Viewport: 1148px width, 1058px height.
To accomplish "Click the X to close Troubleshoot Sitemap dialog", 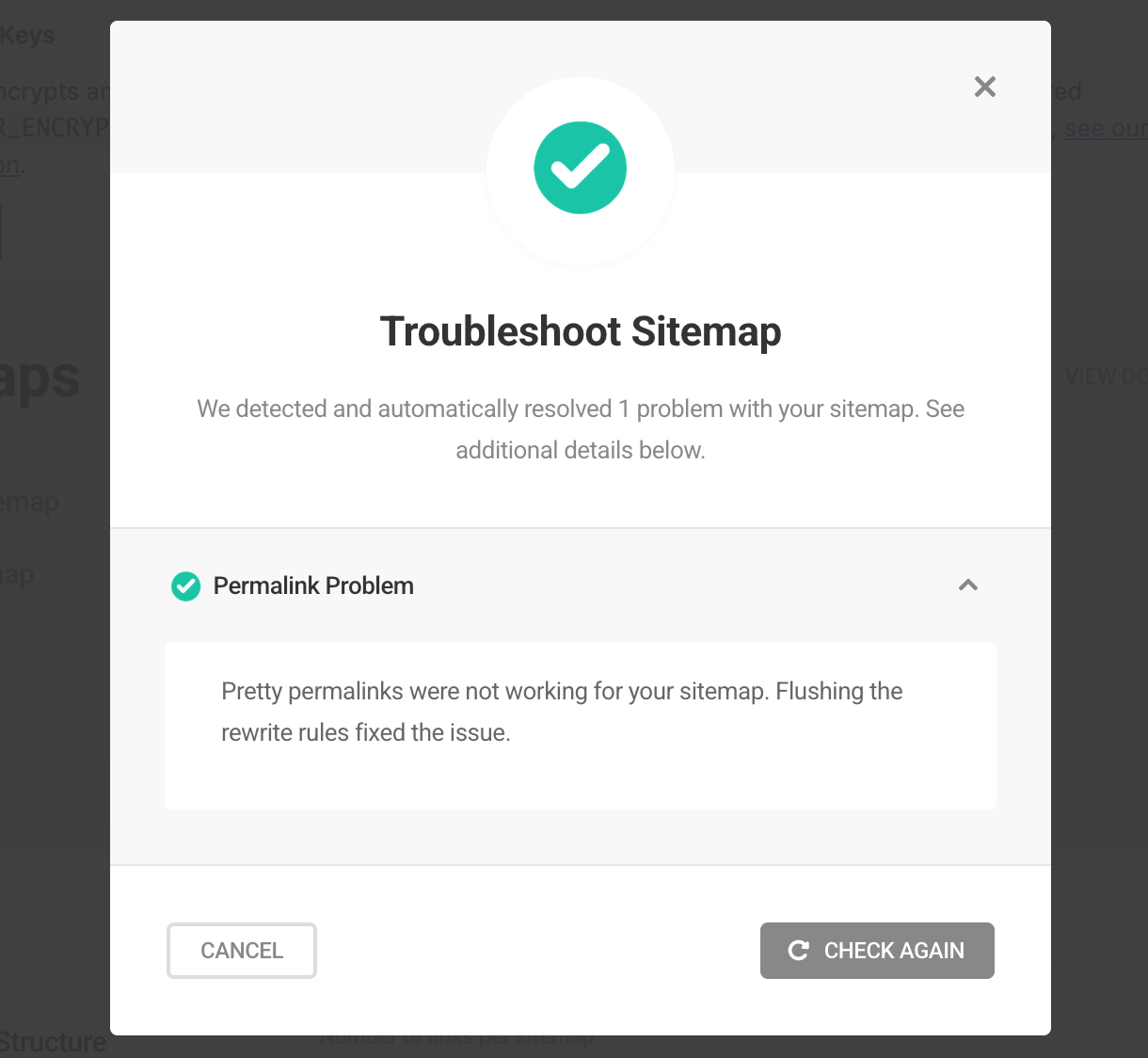I will point(984,87).
